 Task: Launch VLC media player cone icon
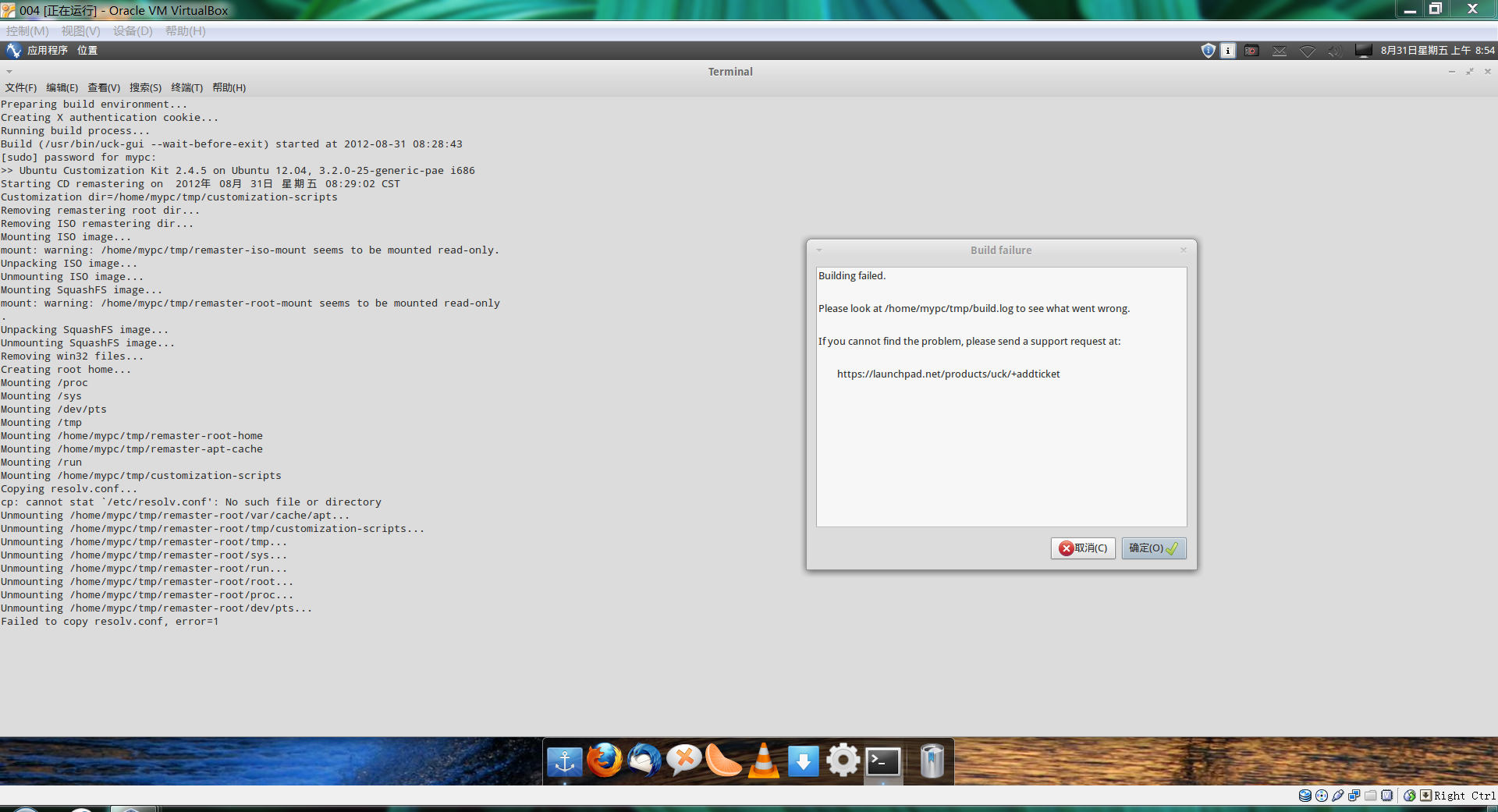click(764, 761)
